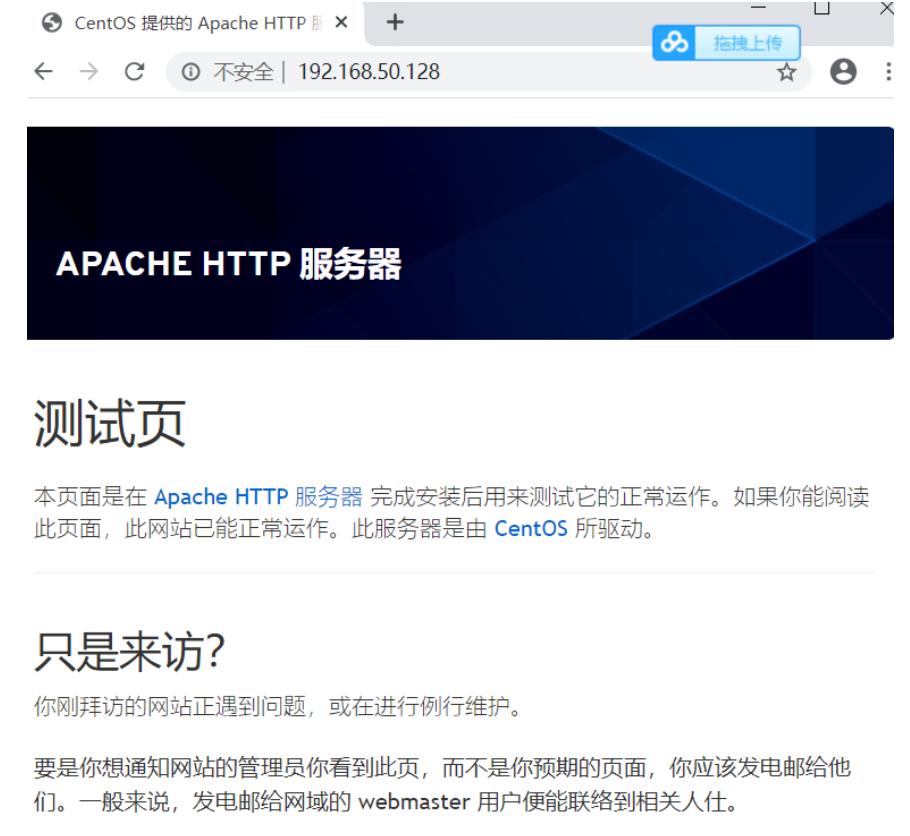The image size is (910, 836).
Task: Close the CentOS Apache HTTP tab
Action: pyautogui.click(x=341, y=23)
